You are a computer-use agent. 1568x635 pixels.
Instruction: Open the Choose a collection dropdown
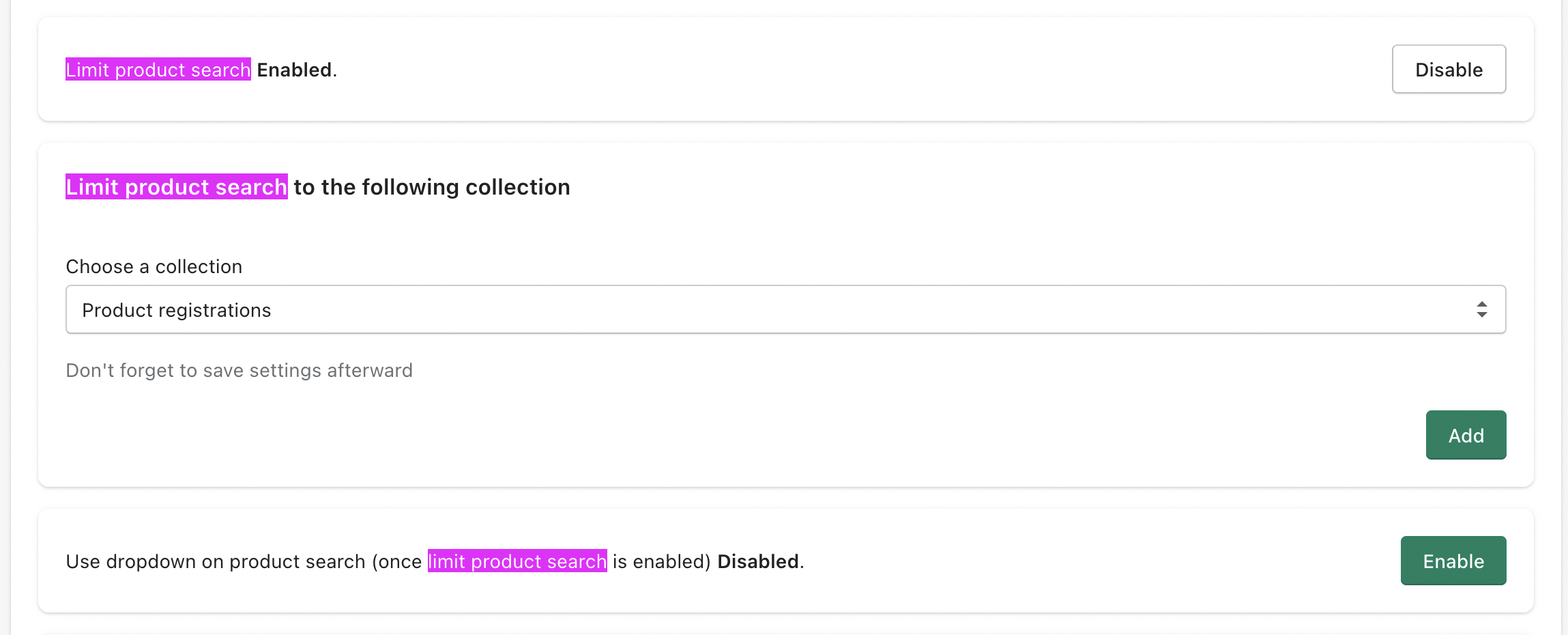tap(785, 310)
